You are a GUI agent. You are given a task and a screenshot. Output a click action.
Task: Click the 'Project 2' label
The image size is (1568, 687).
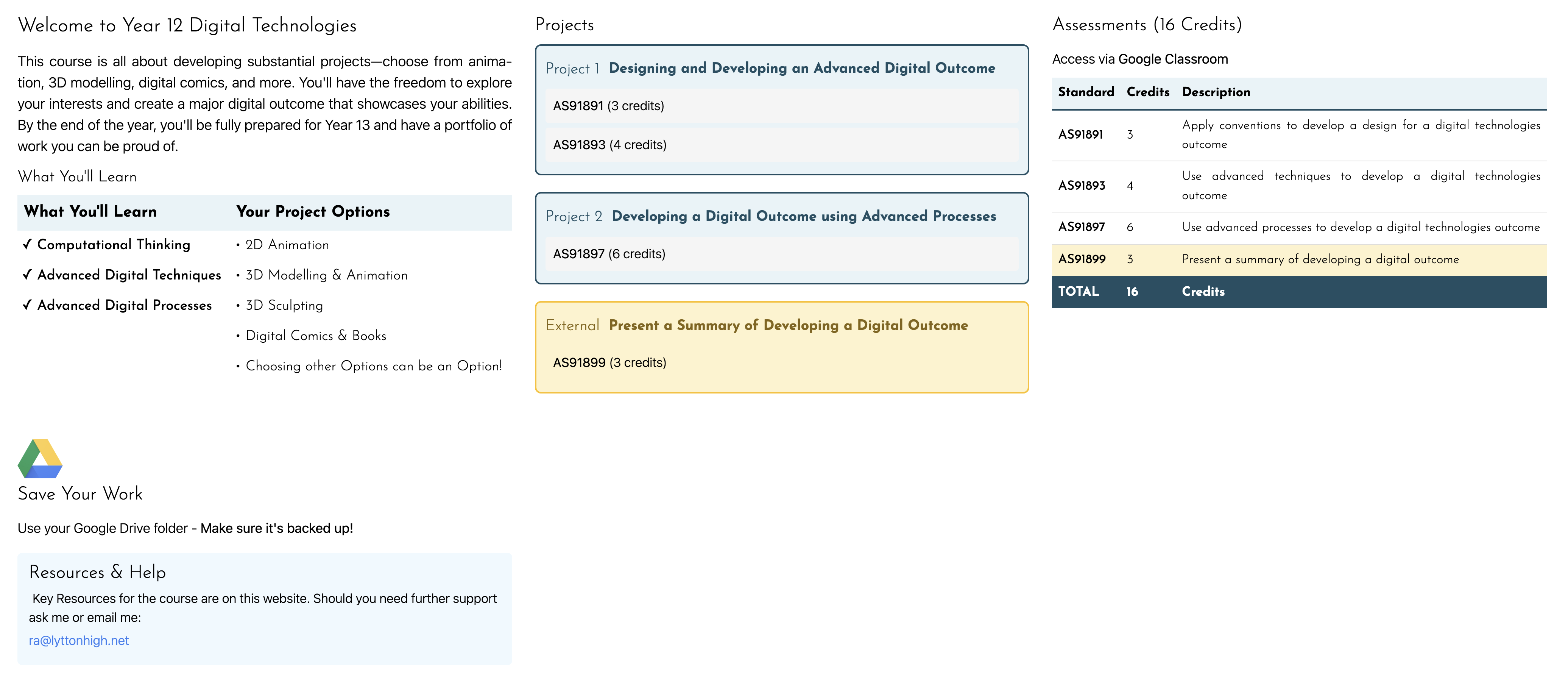pos(574,216)
